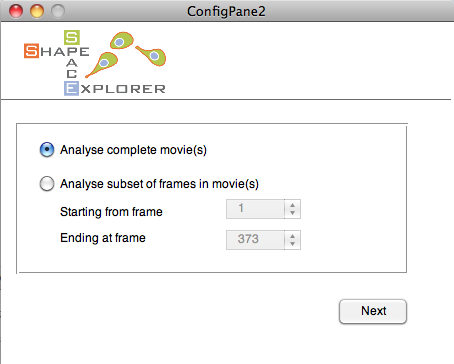Decrement the Ending at frame spinner
Viewport: 454px width, 364px height.
292,244
